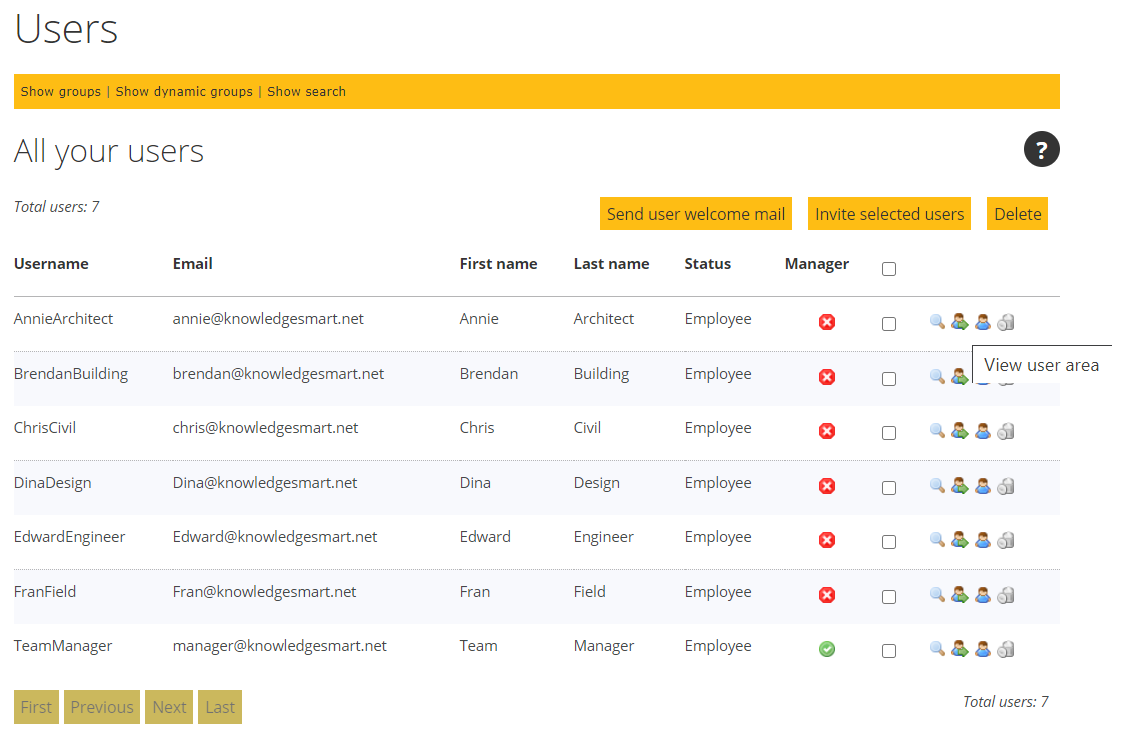Click Show search in the yellow bar
The height and width of the screenshot is (740, 1122).
pos(306,92)
